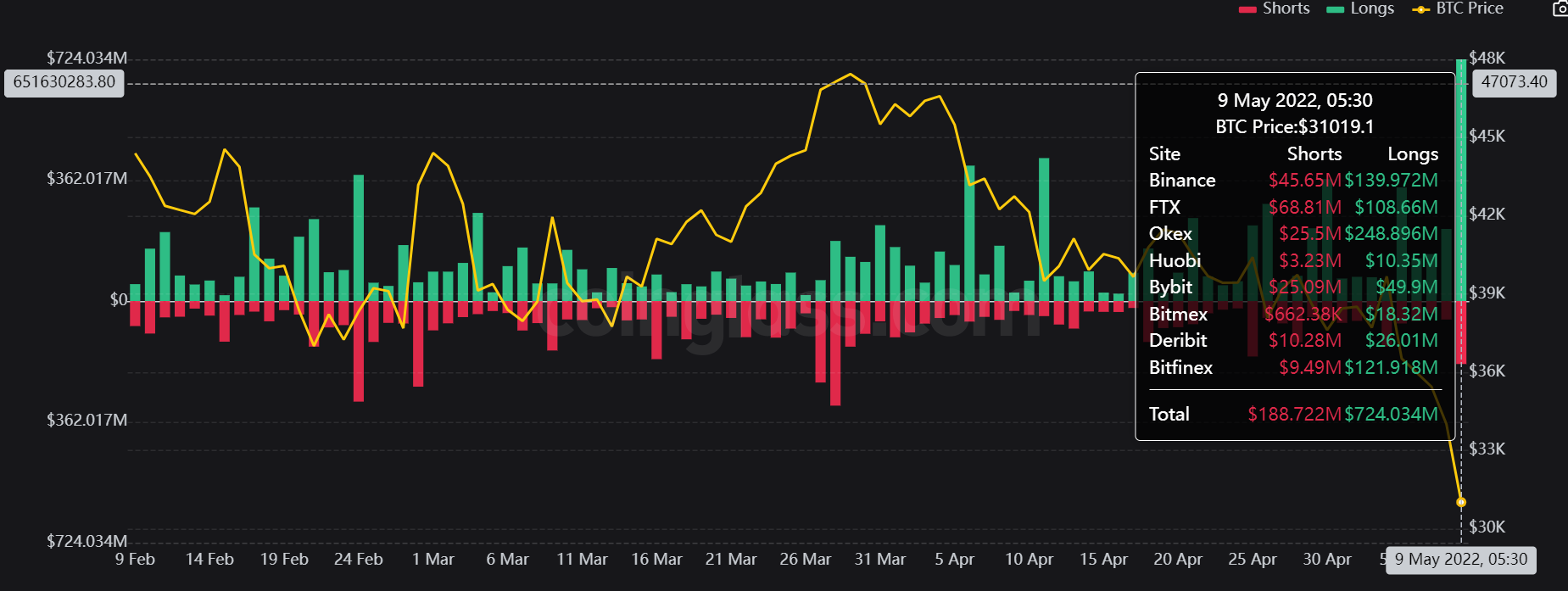Click FTX shorts value $68.81M
1568x591 pixels.
pos(1305,207)
